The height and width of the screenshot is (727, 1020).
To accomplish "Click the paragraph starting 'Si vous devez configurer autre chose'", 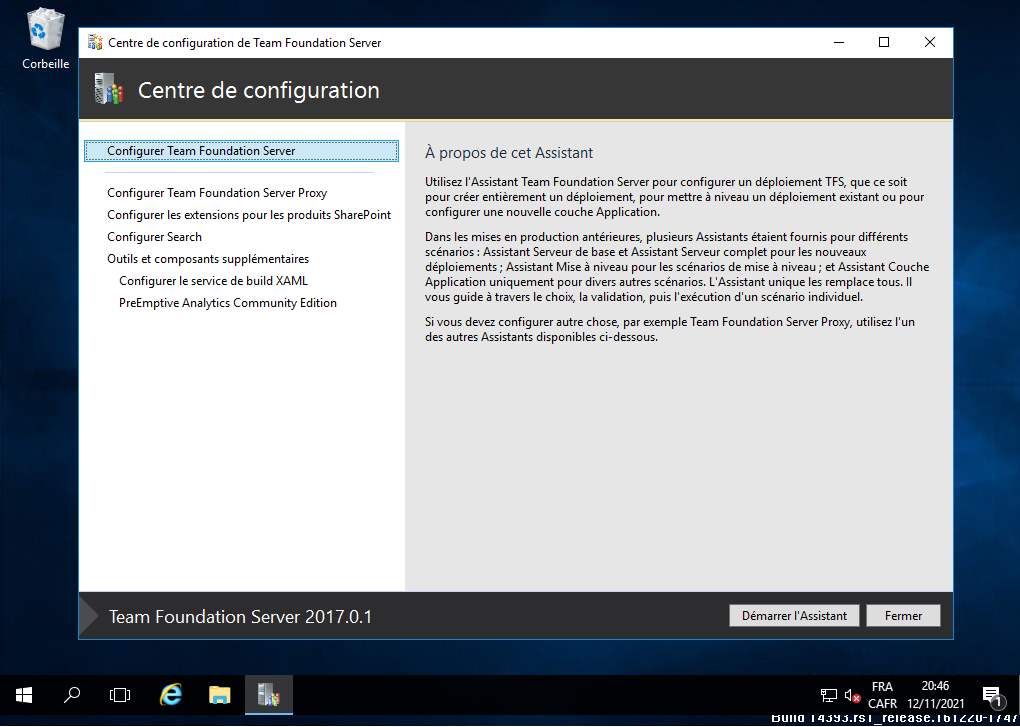I will 670,330.
